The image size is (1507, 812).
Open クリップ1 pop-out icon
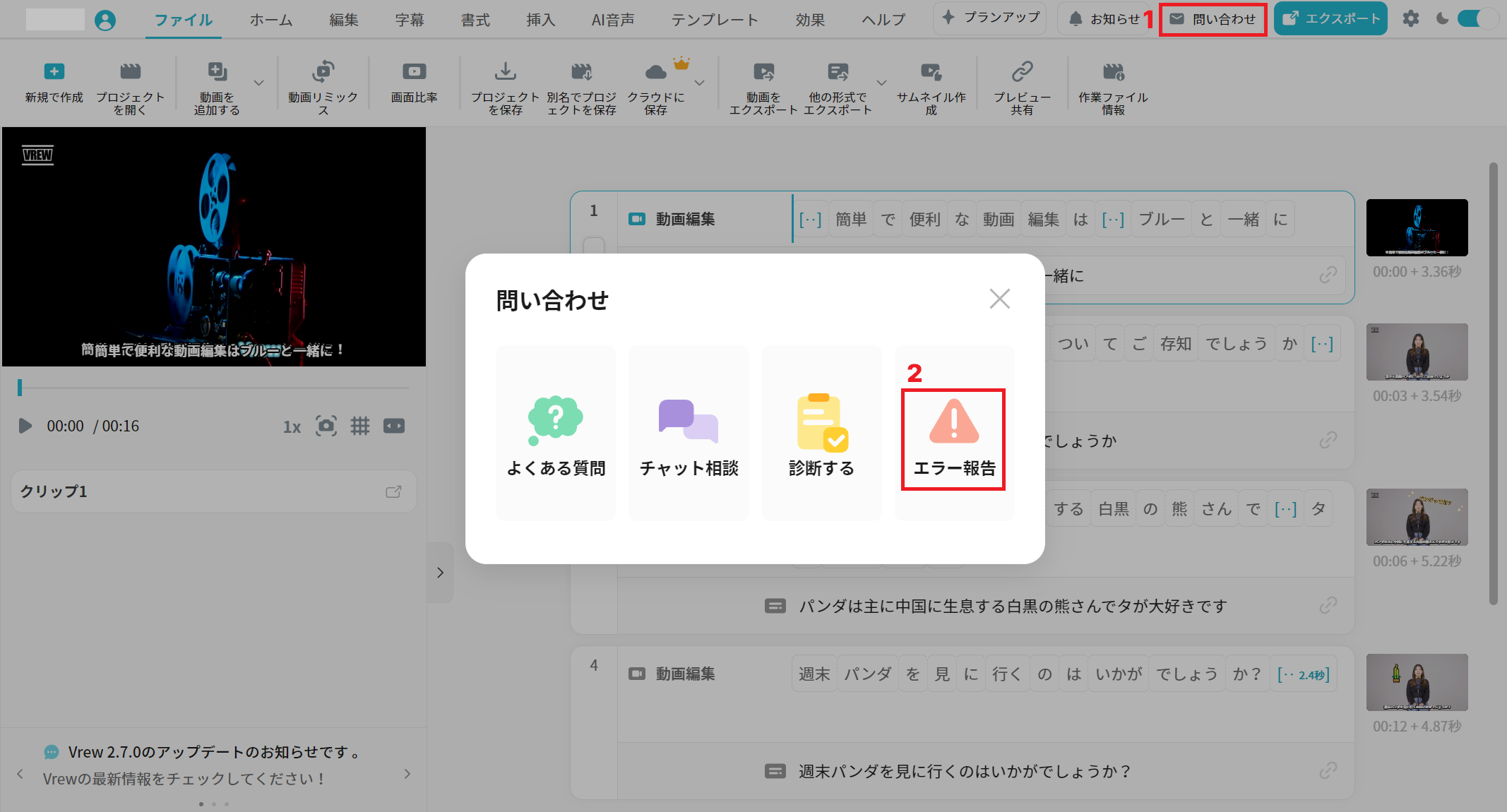(393, 491)
